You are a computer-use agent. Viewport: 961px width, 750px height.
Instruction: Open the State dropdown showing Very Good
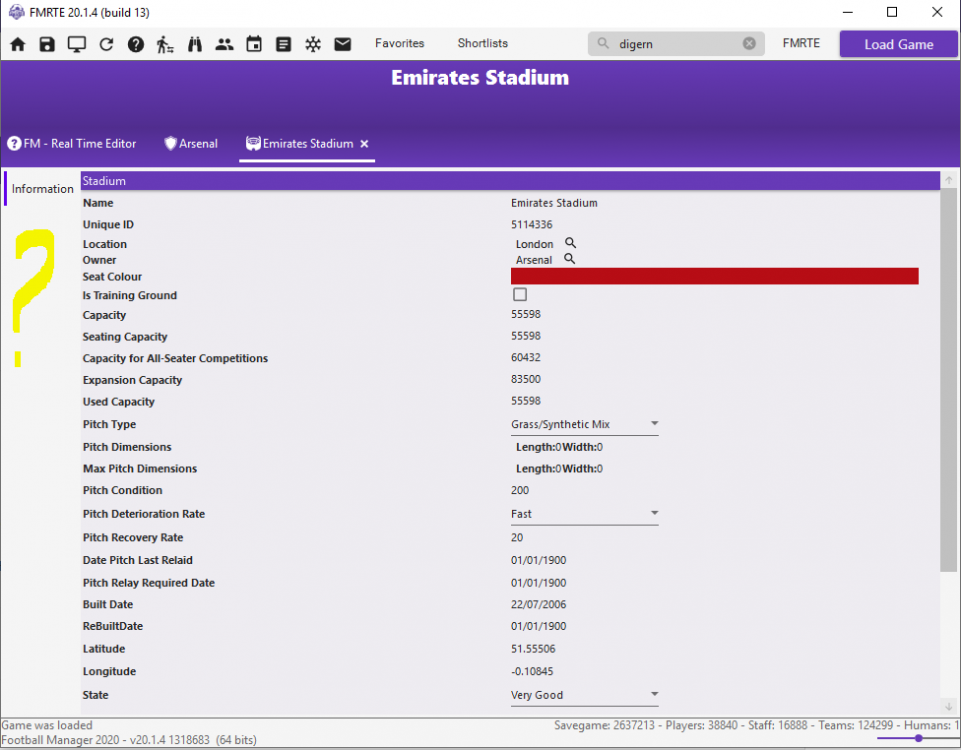[x=584, y=695]
